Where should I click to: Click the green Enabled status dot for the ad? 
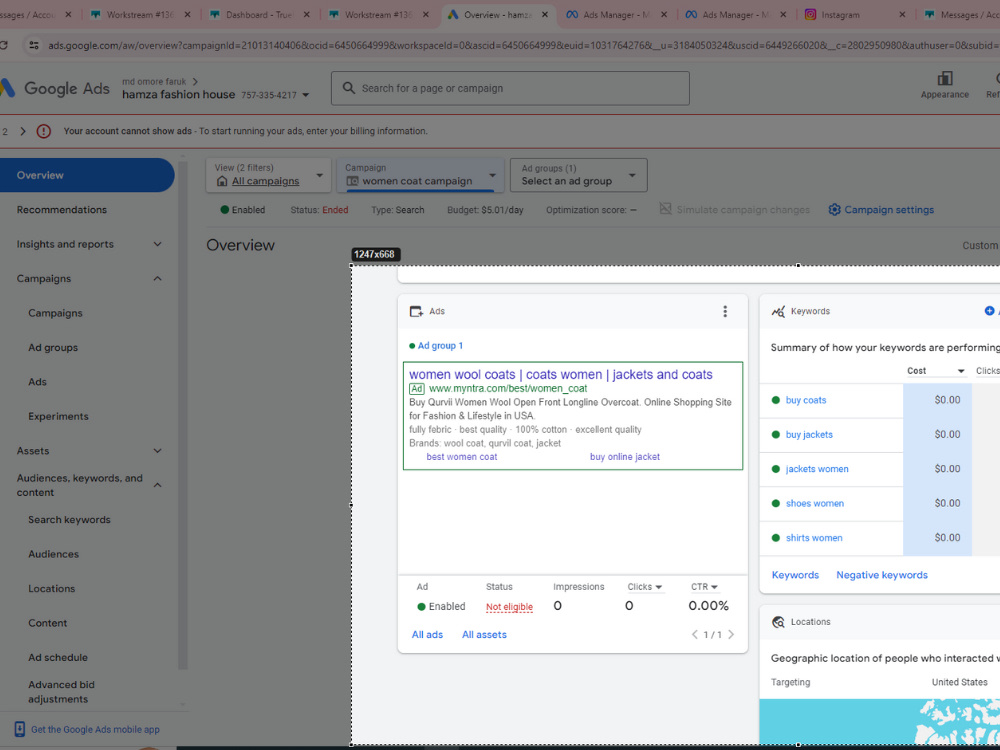[421, 607]
